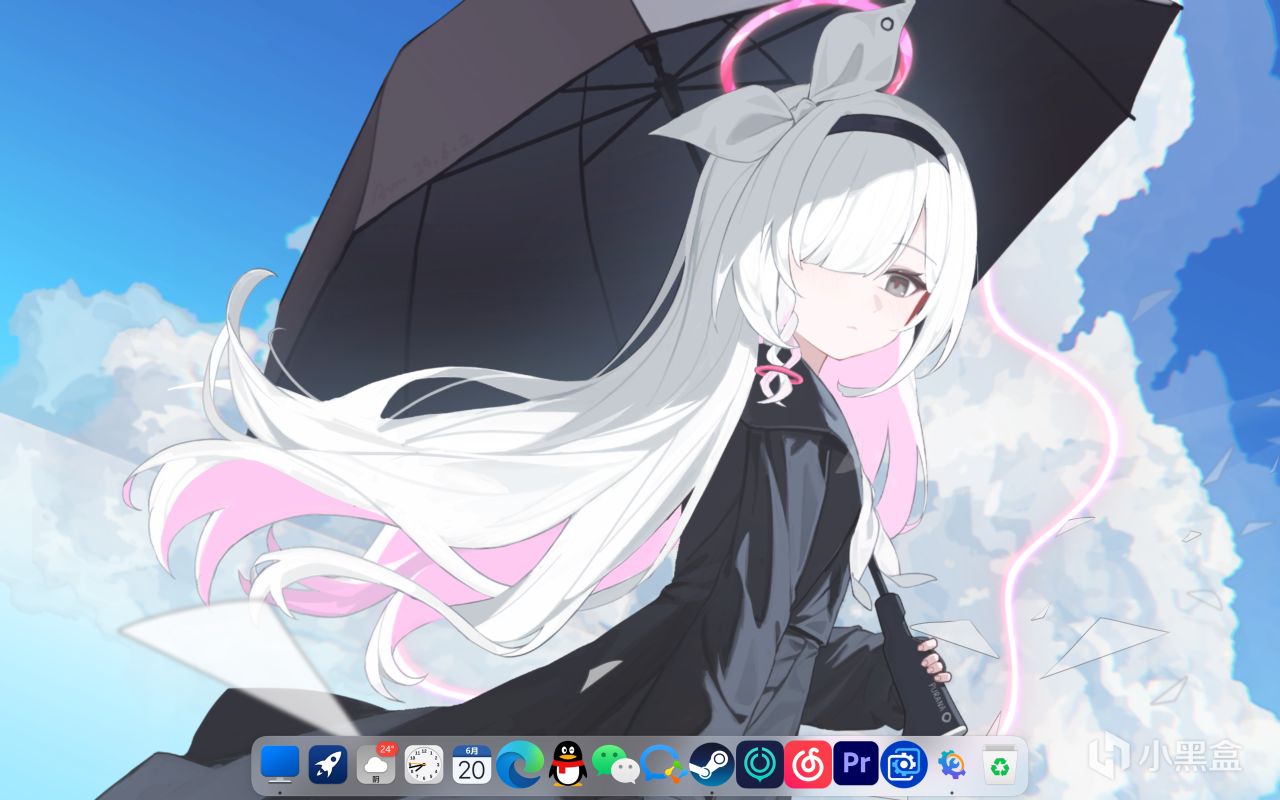1280x800 pixels.
Task: Open the QQ penguin icon
Action: click(x=567, y=764)
